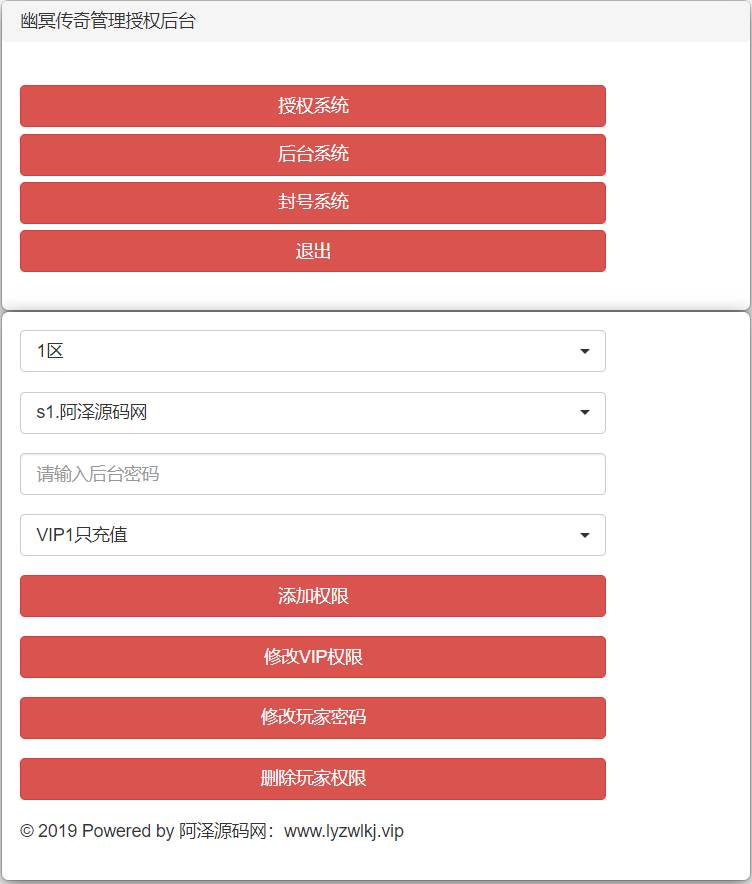Open the 1区 zone dropdown
The image size is (752, 884).
click(300, 351)
